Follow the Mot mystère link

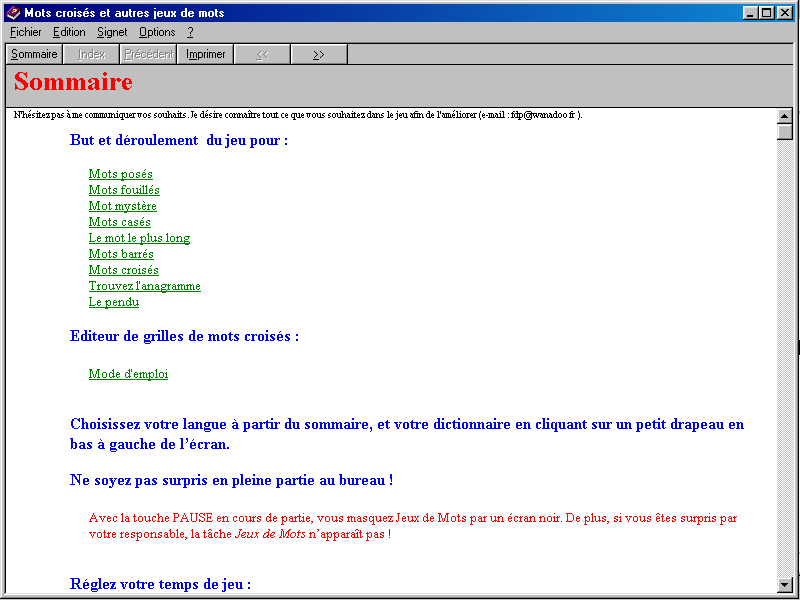coord(122,206)
